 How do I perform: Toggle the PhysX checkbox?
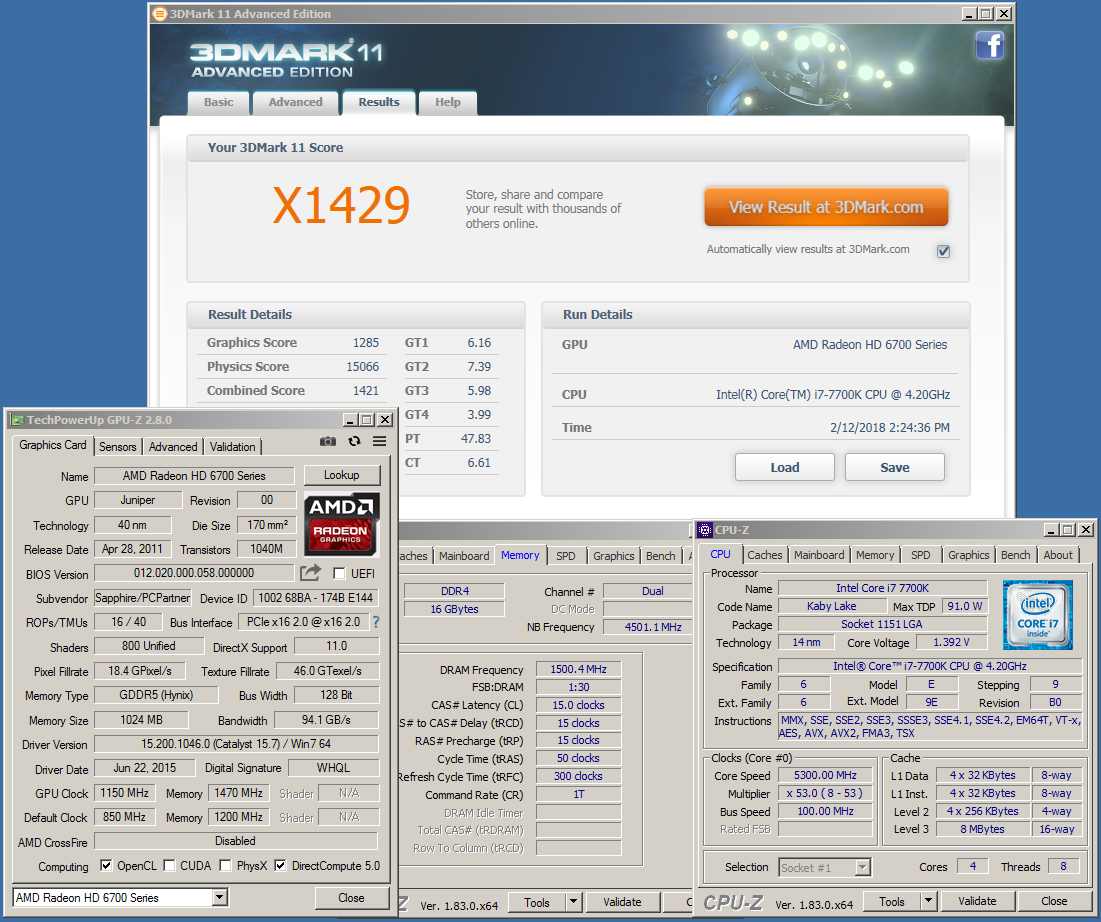click(x=225, y=865)
